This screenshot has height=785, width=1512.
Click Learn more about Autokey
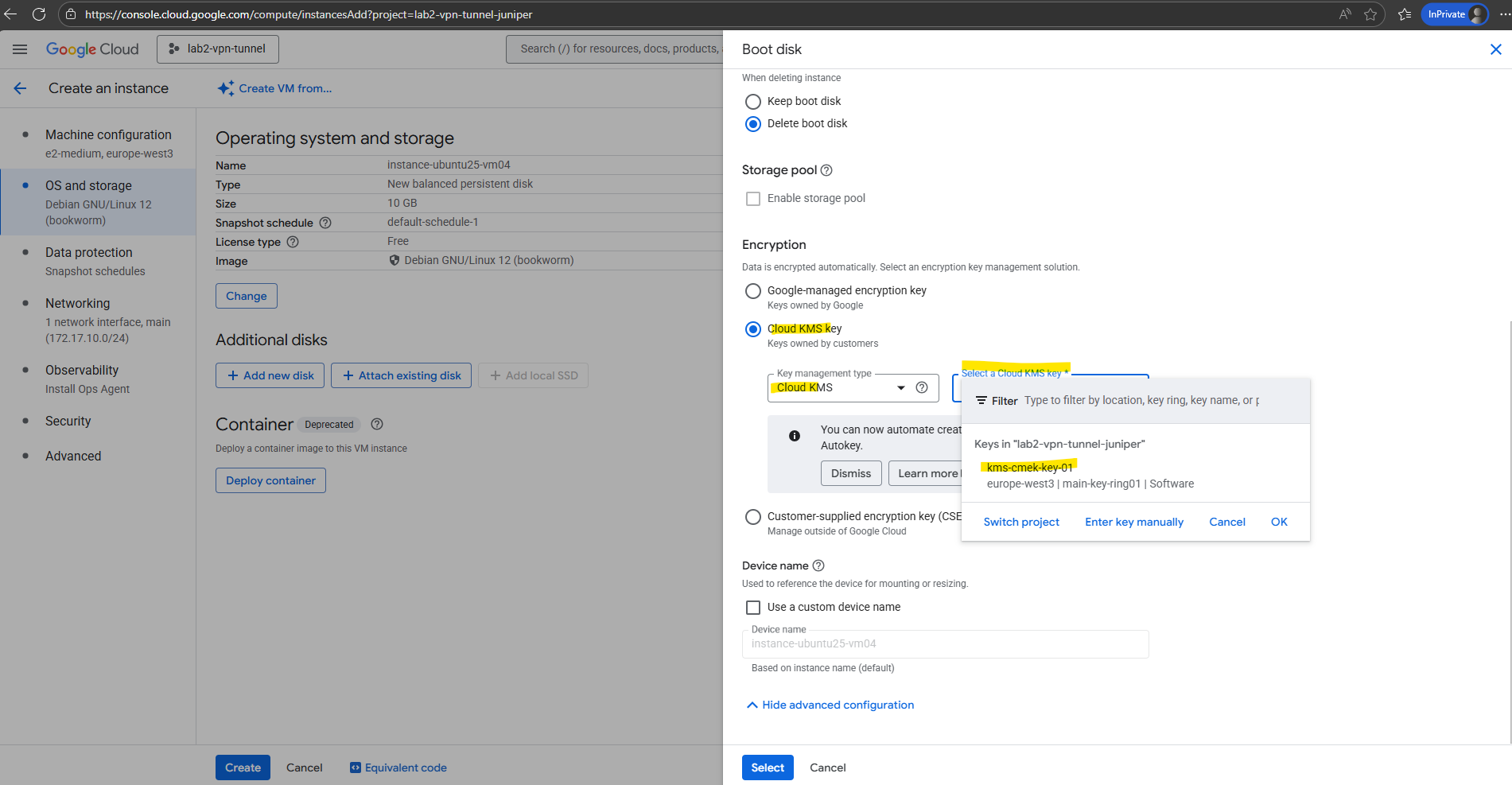tap(926, 473)
